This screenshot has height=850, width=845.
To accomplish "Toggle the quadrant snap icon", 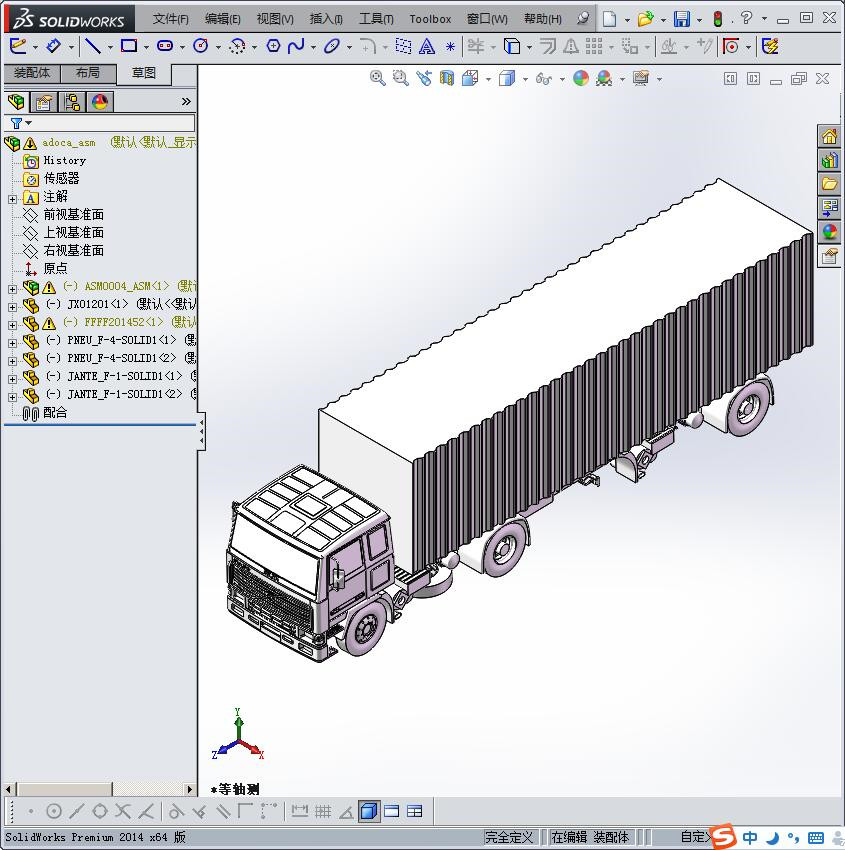I will pyautogui.click(x=100, y=812).
